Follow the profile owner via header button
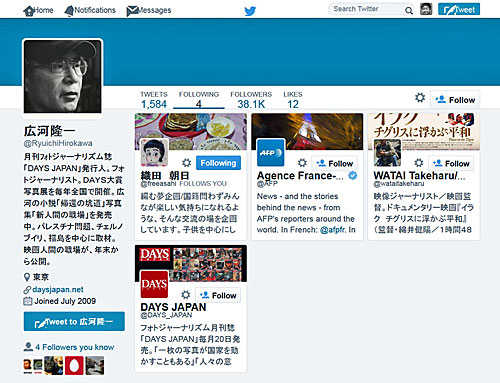 click(x=455, y=99)
